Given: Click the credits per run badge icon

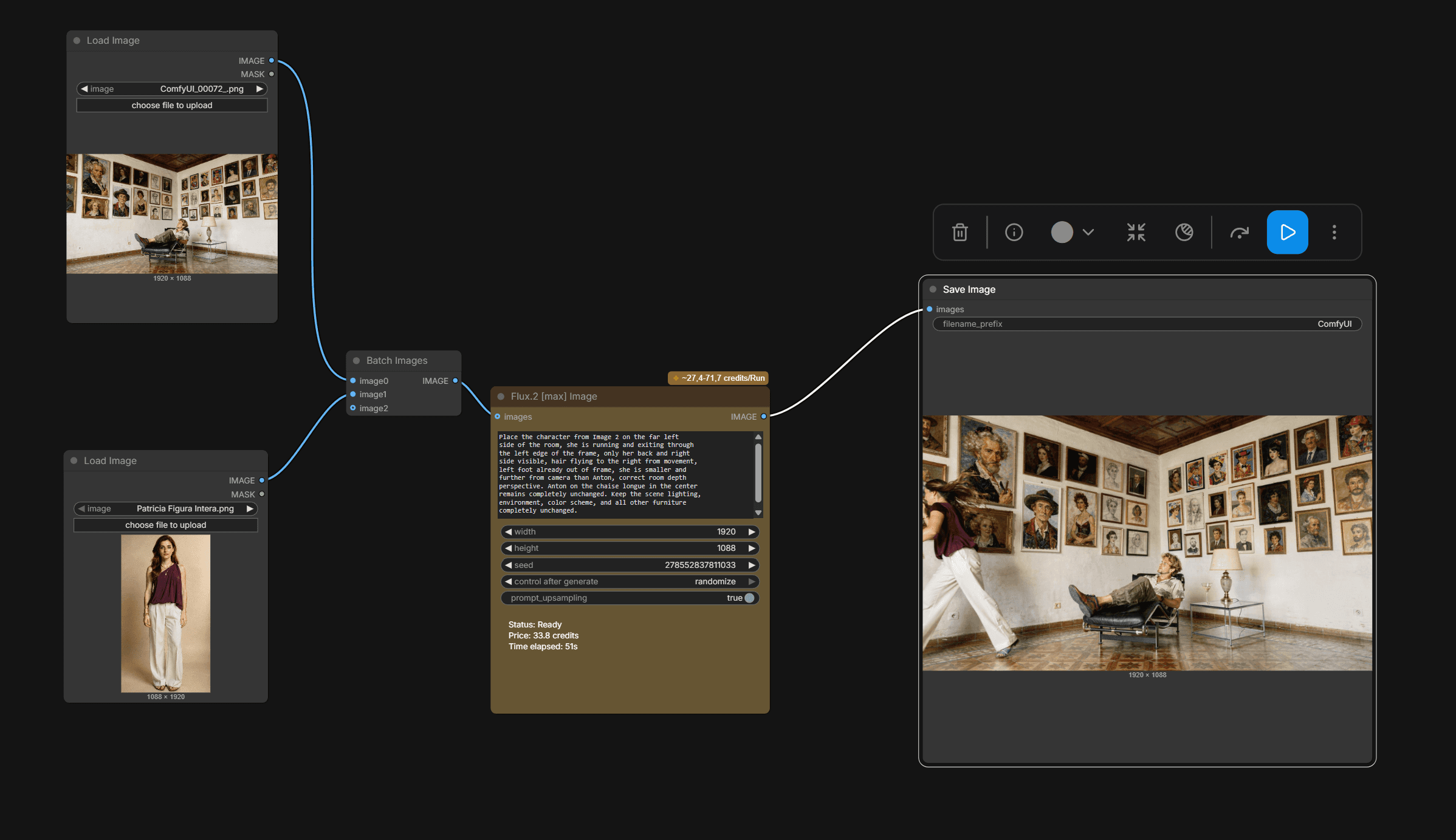Looking at the screenshot, I should [676, 378].
